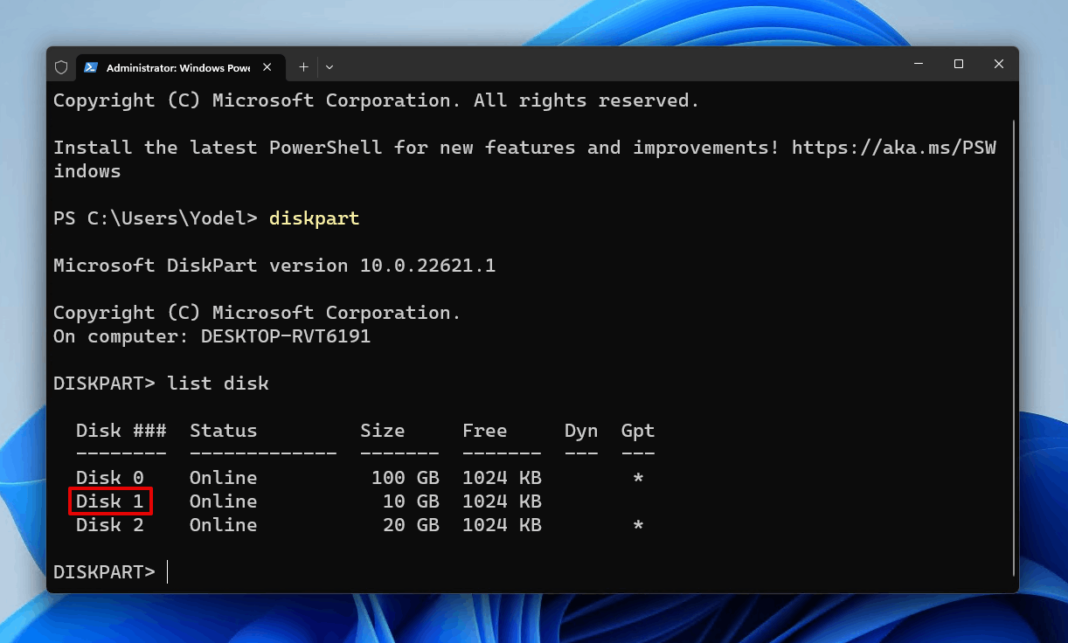Viewport: 1068px width, 643px height.
Task: Click the yellow diskpart command text
Action: click(313, 218)
